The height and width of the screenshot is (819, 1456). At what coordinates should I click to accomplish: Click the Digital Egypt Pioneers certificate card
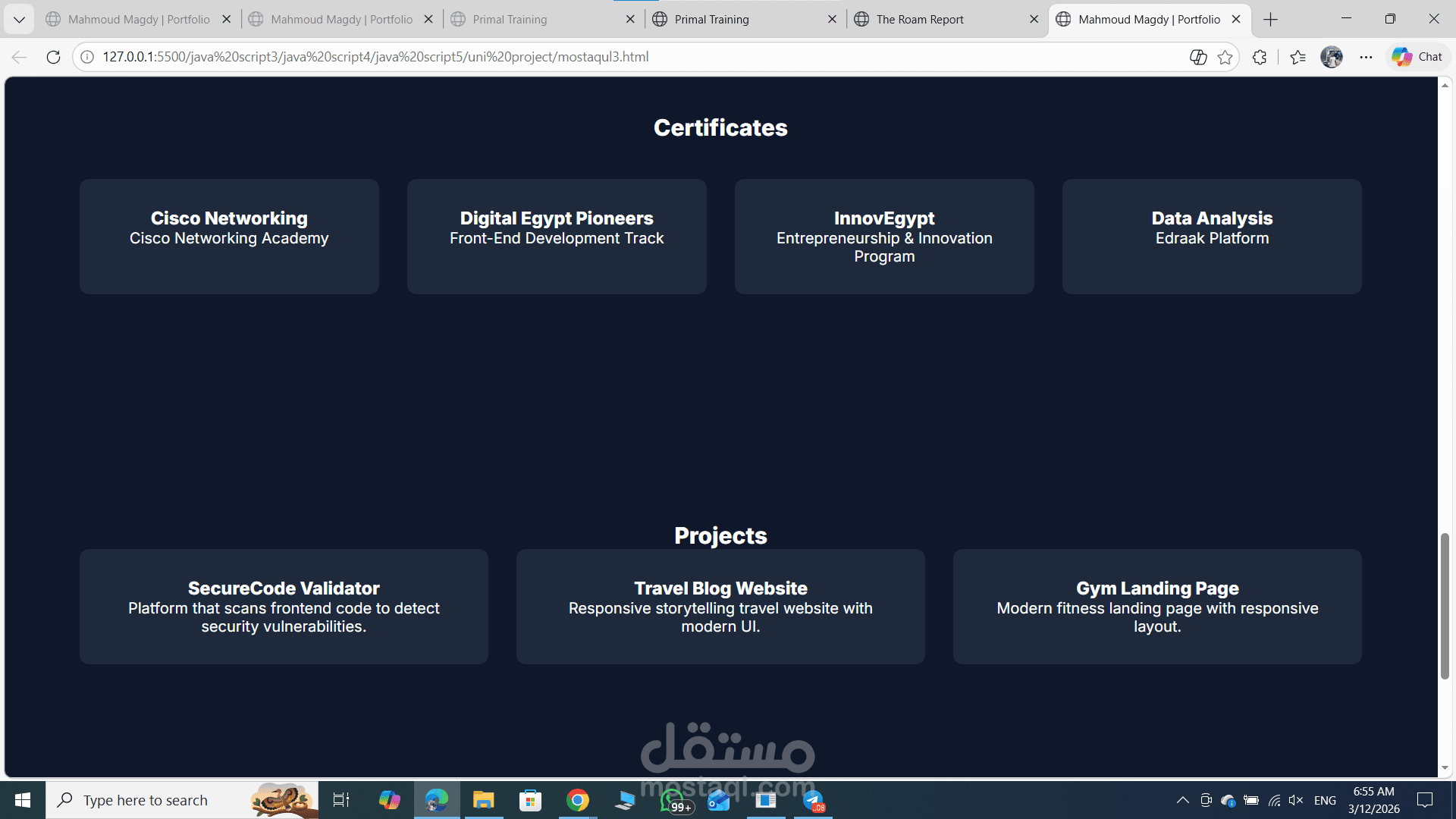[x=557, y=236]
